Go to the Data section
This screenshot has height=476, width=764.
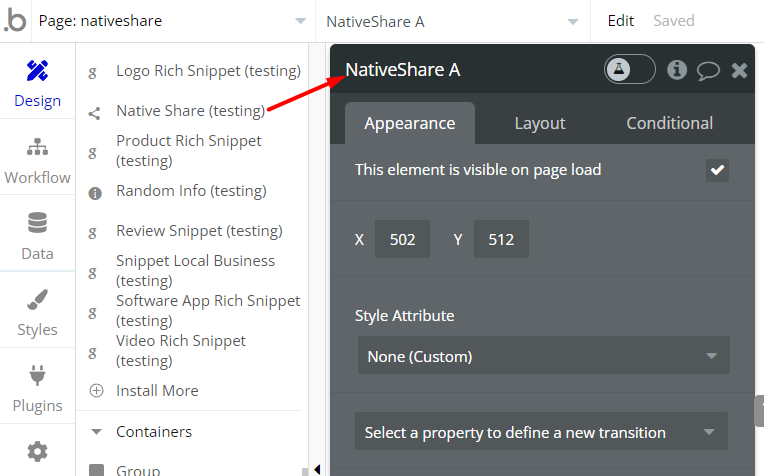pos(37,237)
